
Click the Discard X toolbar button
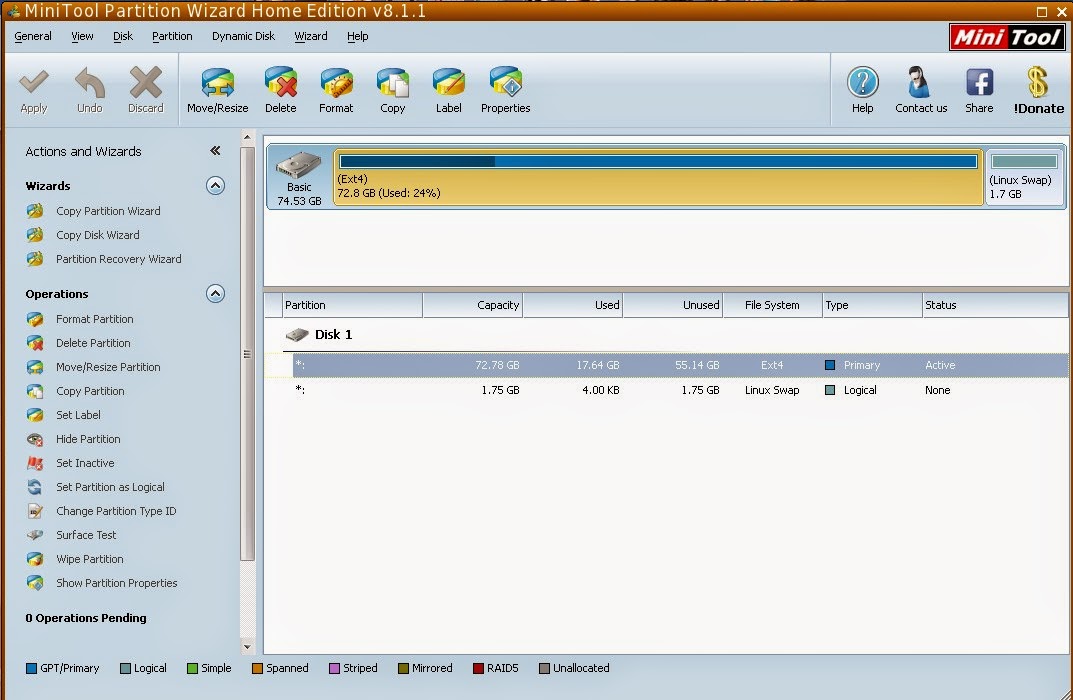[x=146, y=90]
